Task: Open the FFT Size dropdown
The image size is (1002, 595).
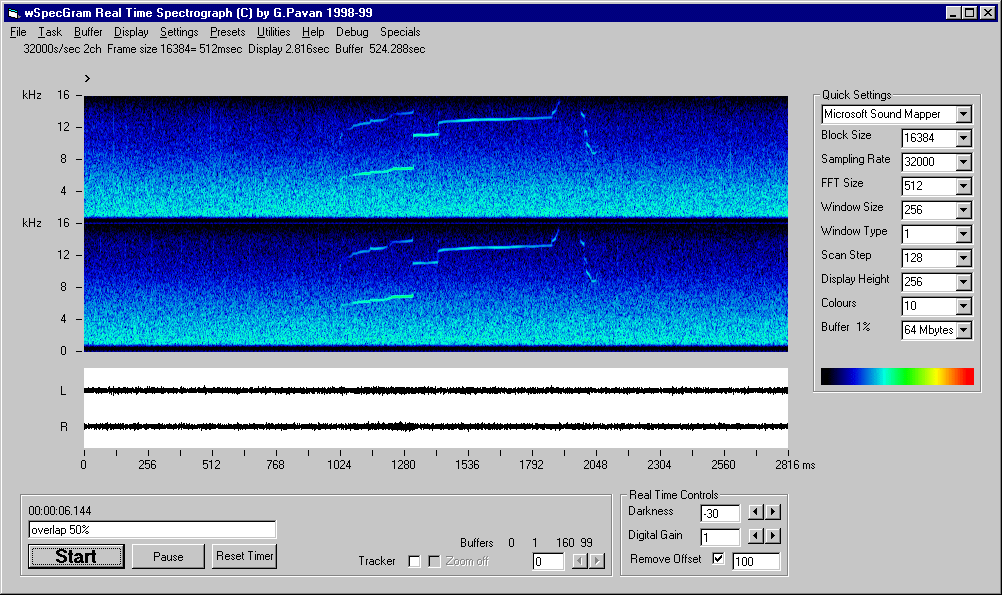Action: [x=964, y=186]
